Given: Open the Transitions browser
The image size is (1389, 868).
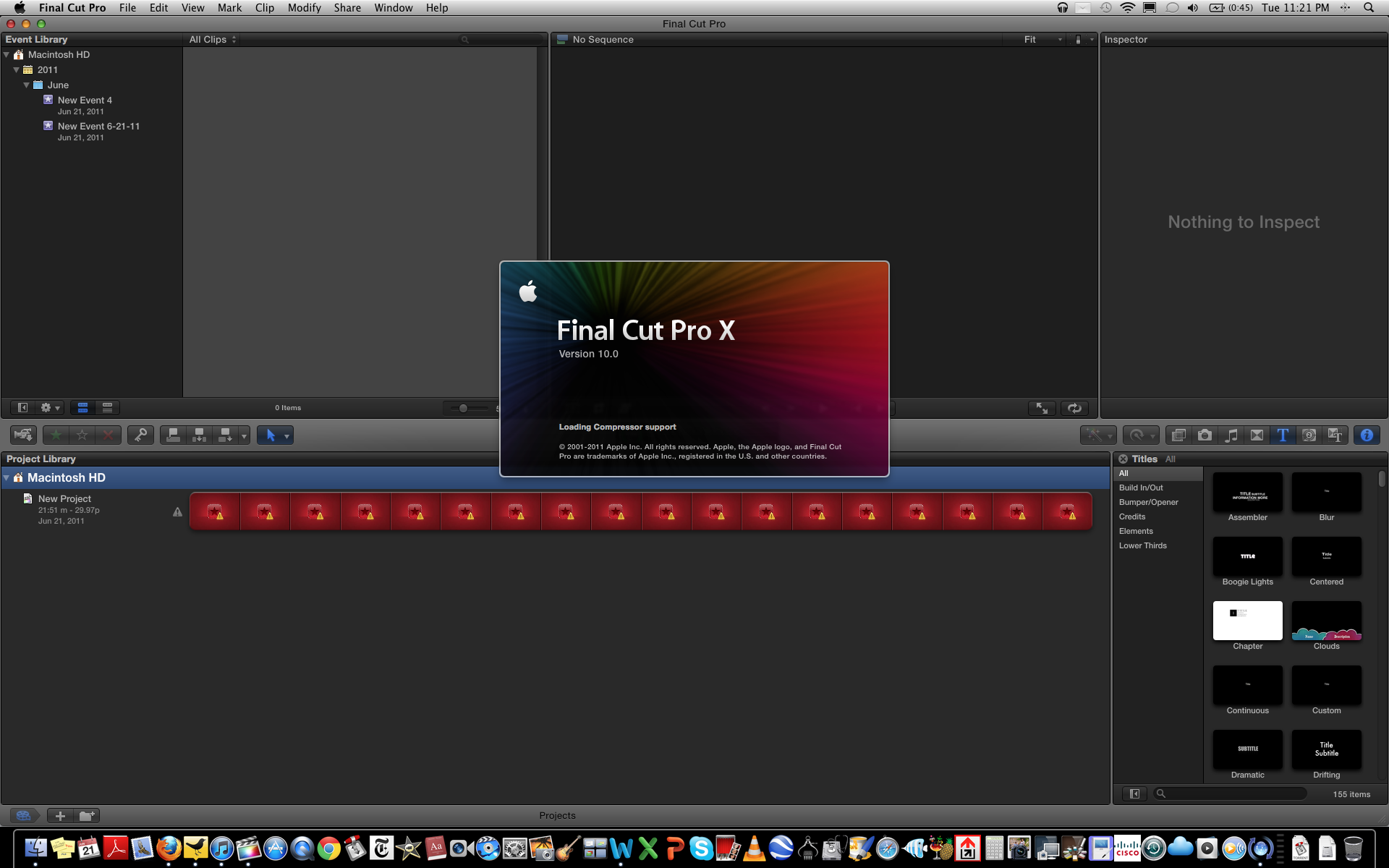Looking at the screenshot, I should (1257, 435).
